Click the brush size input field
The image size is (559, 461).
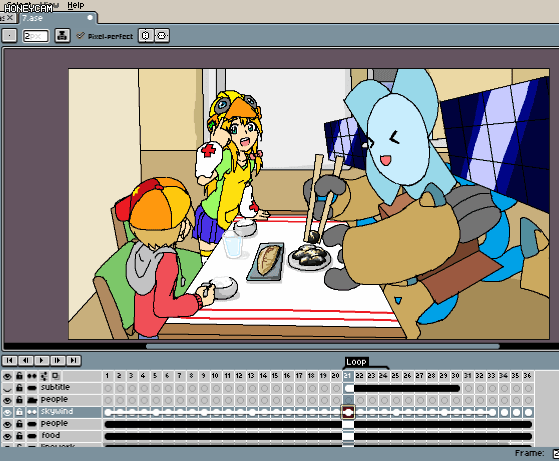pyautogui.click(x=35, y=36)
